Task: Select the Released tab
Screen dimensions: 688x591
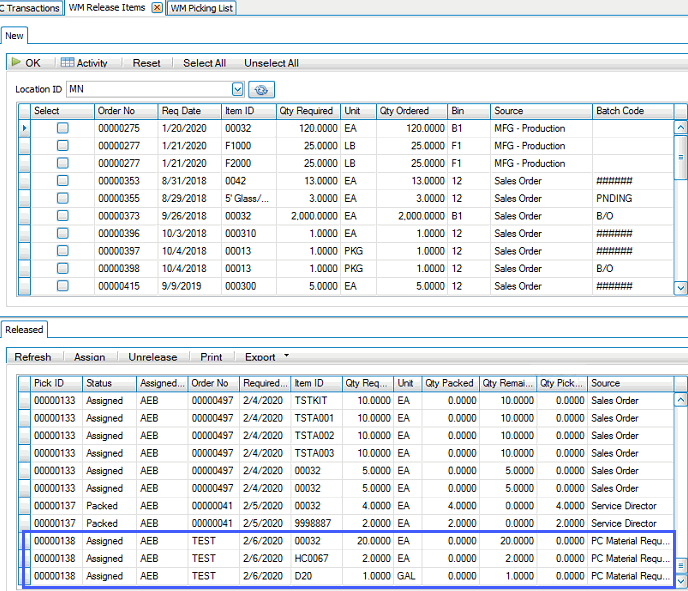Action: (24, 329)
